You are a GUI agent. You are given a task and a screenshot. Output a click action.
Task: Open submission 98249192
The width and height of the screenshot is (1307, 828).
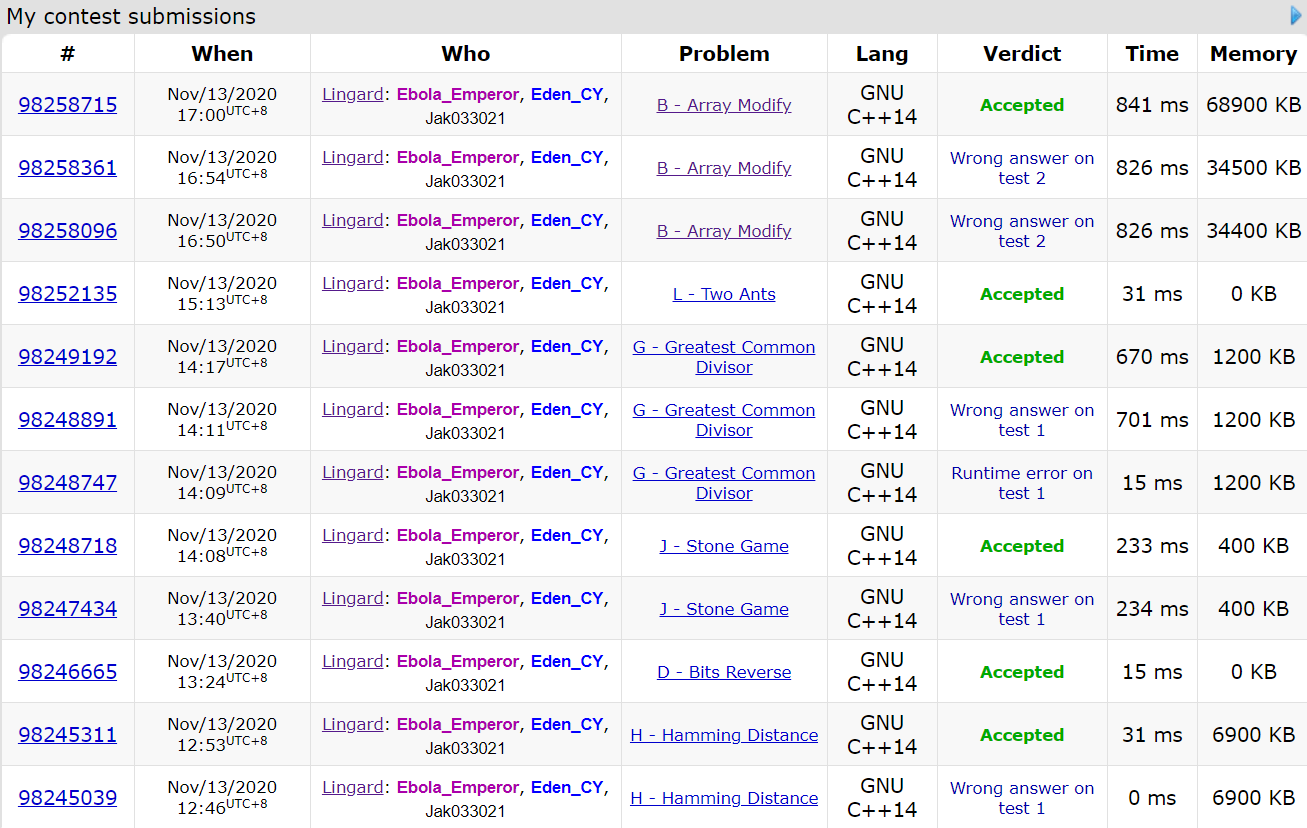click(x=67, y=357)
